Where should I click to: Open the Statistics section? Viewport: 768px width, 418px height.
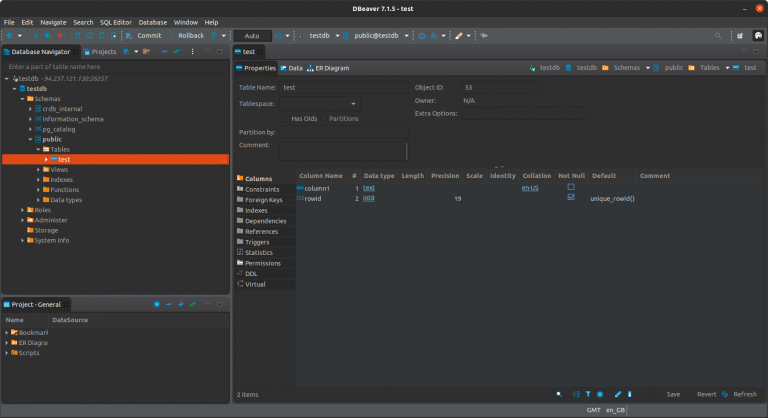click(258, 252)
